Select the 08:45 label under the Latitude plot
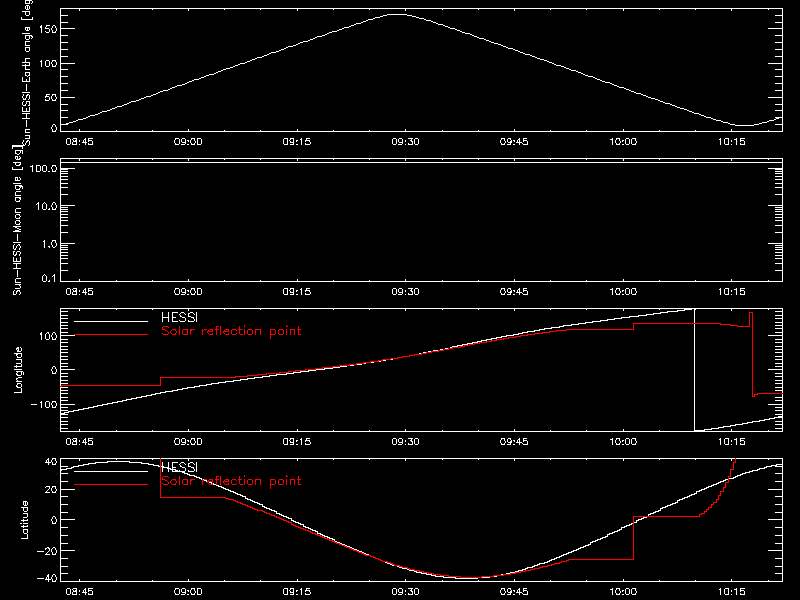 tap(79, 592)
